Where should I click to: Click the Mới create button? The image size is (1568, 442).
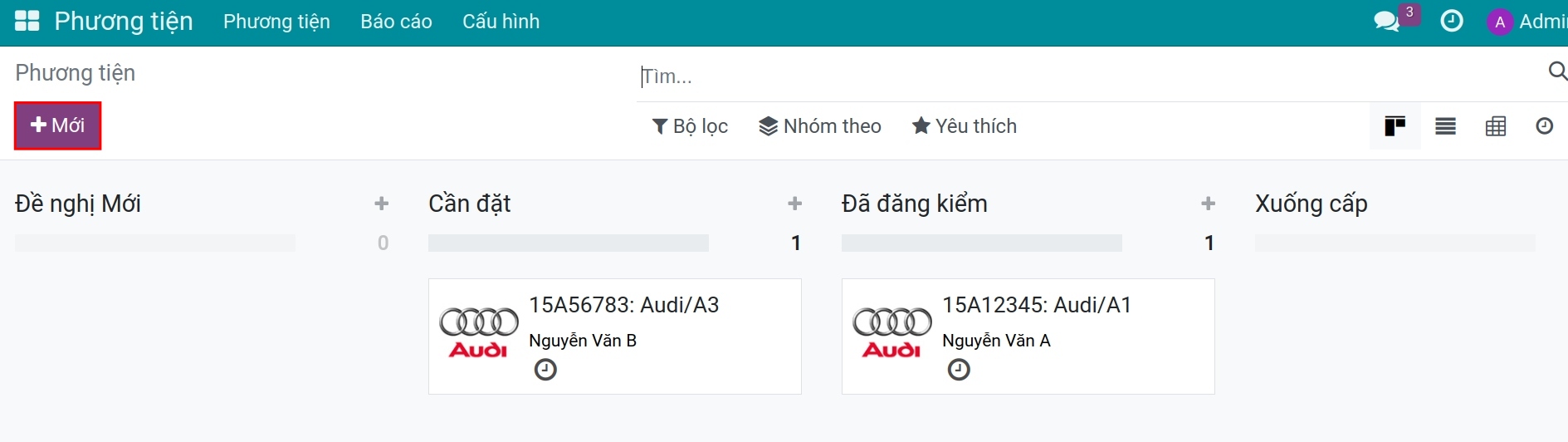click(57, 125)
